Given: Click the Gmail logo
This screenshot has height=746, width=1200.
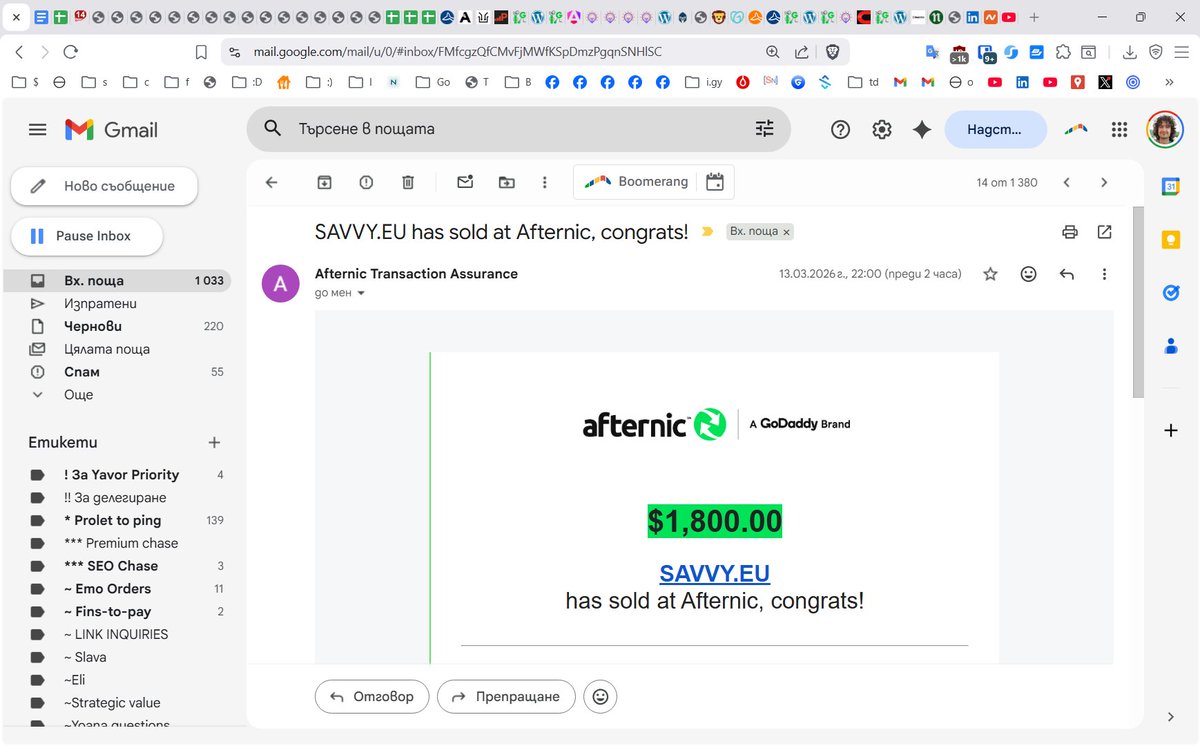Looking at the screenshot, I should coord(111,129).
